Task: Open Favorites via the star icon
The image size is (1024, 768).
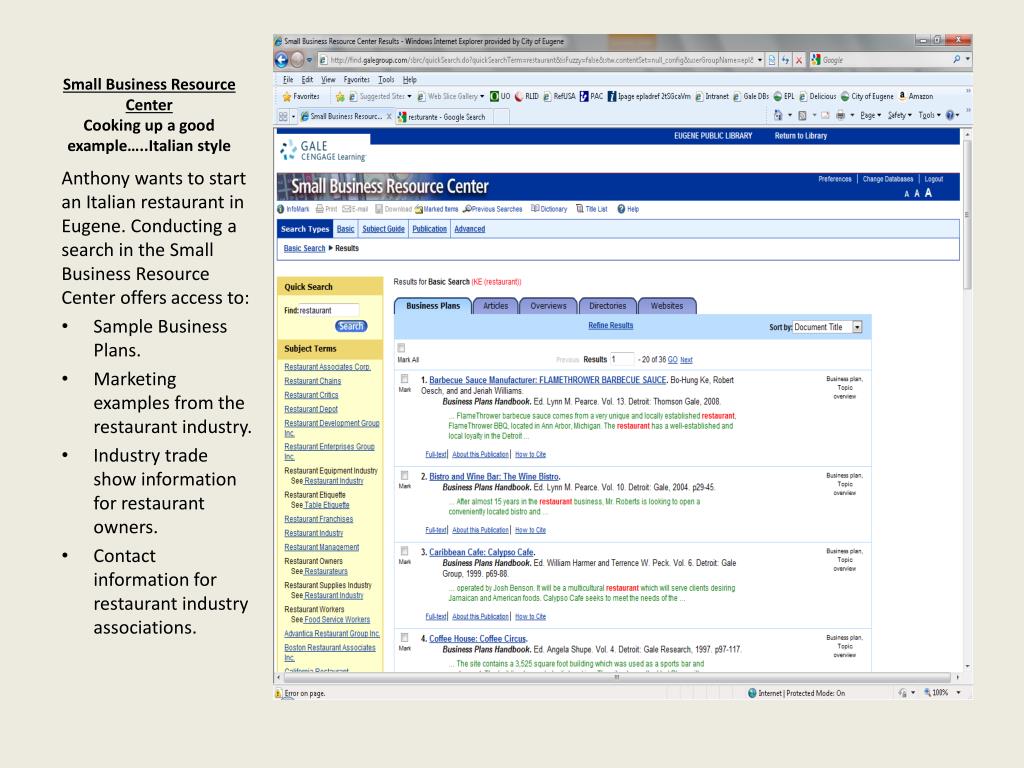Action: pos(287,97)
